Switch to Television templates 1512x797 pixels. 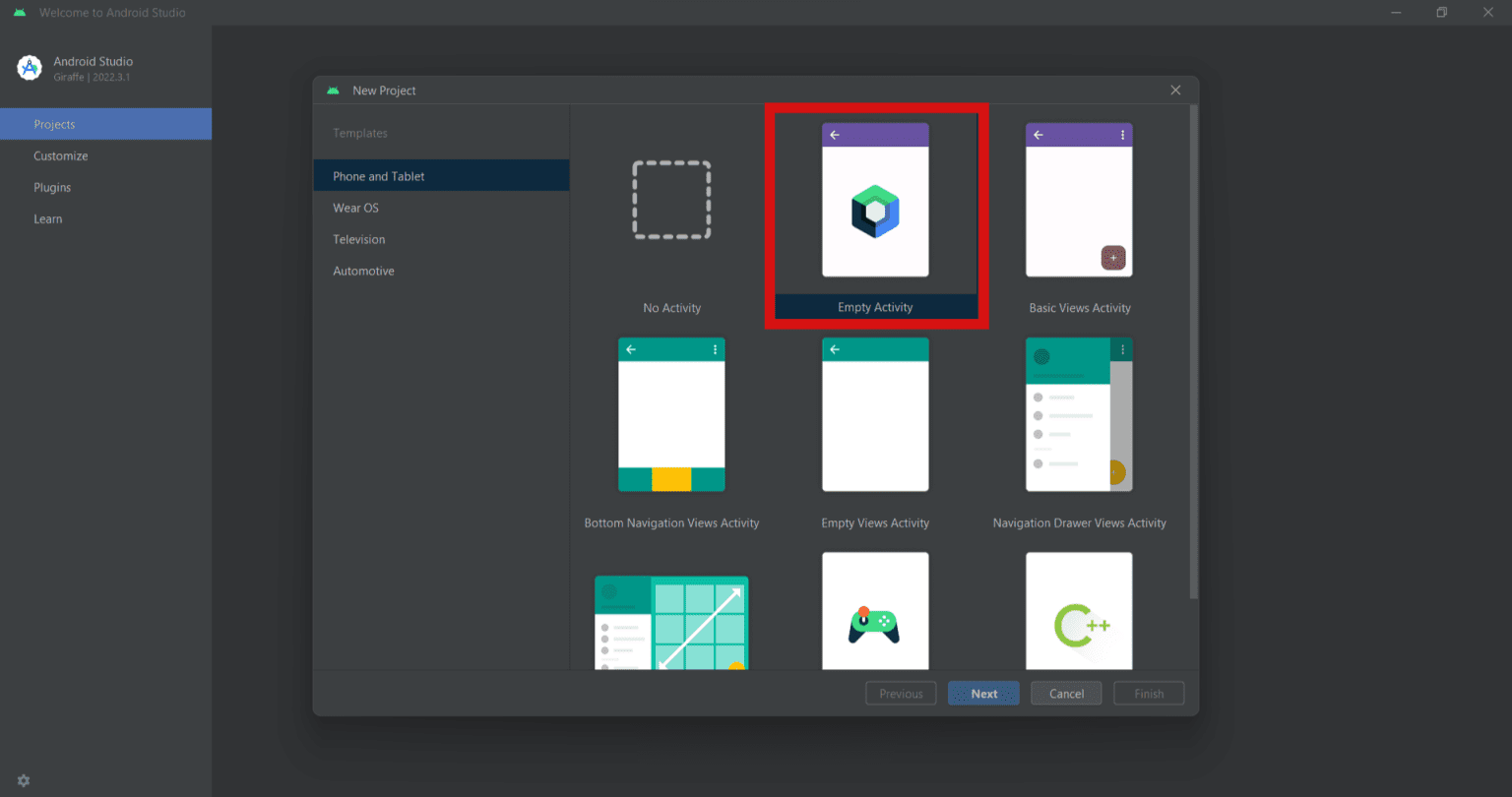pos(441,239)
